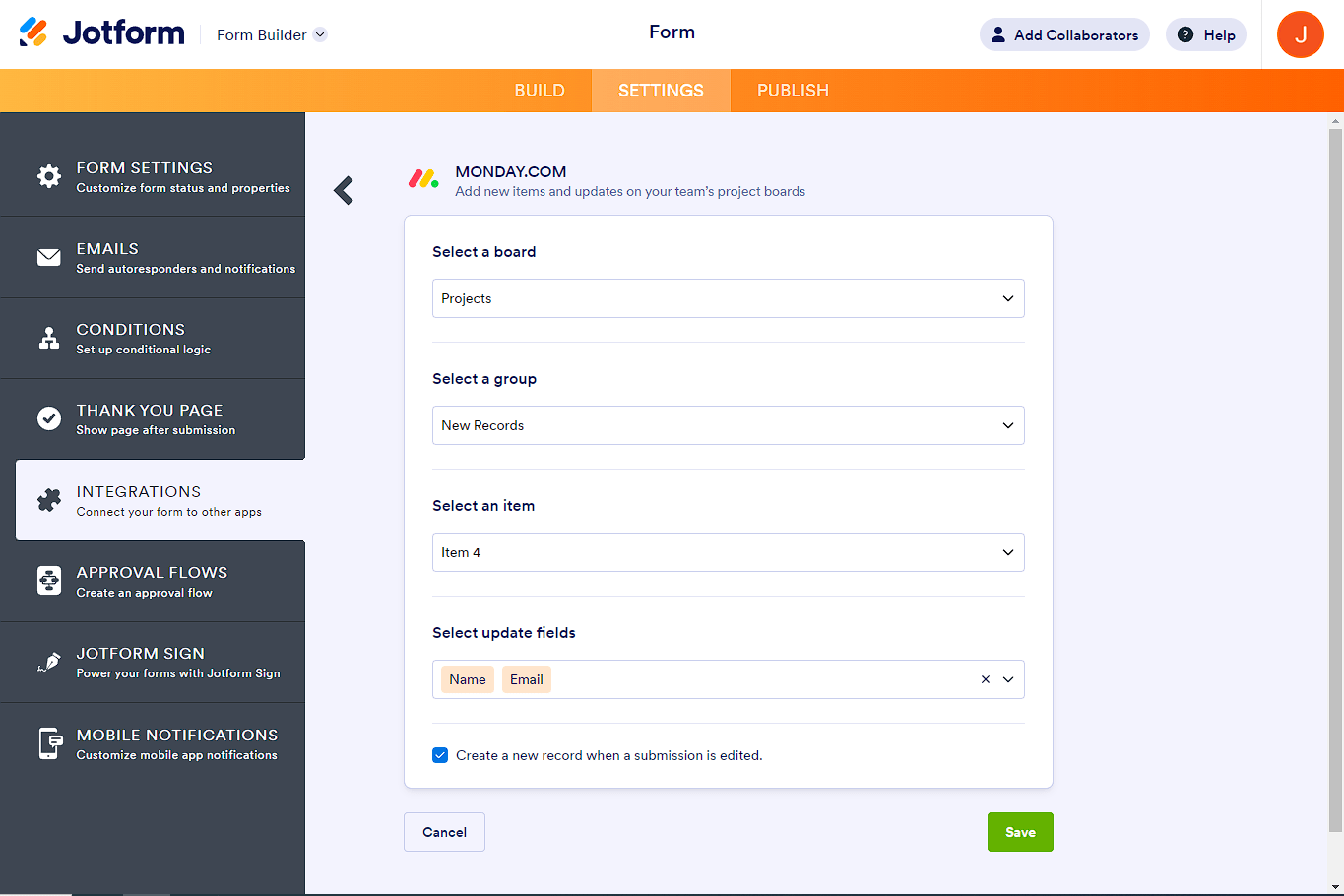Switch to the BUILD tab
1344x896 pixels.
(x=540, y=90)
